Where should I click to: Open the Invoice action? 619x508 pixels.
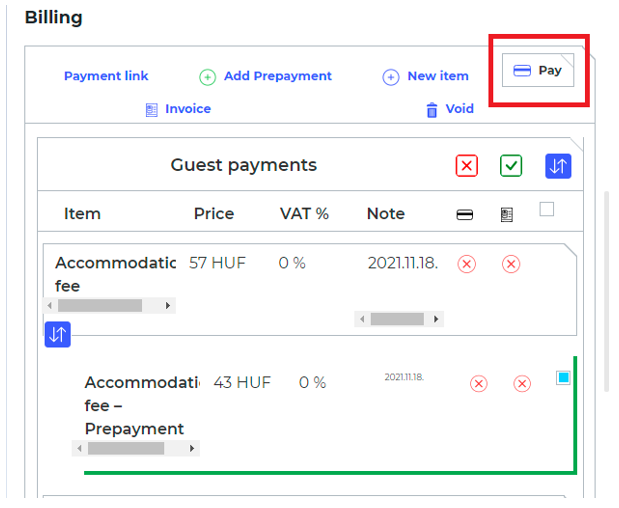178,109
